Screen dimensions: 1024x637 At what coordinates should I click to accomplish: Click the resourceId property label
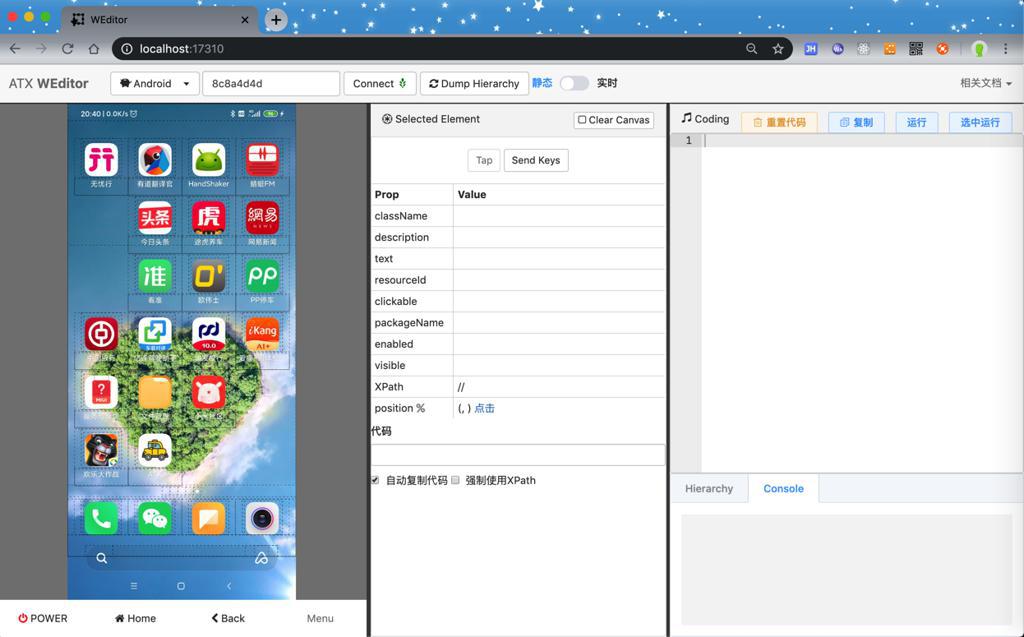pyautogui.click(x=400, y=280)
